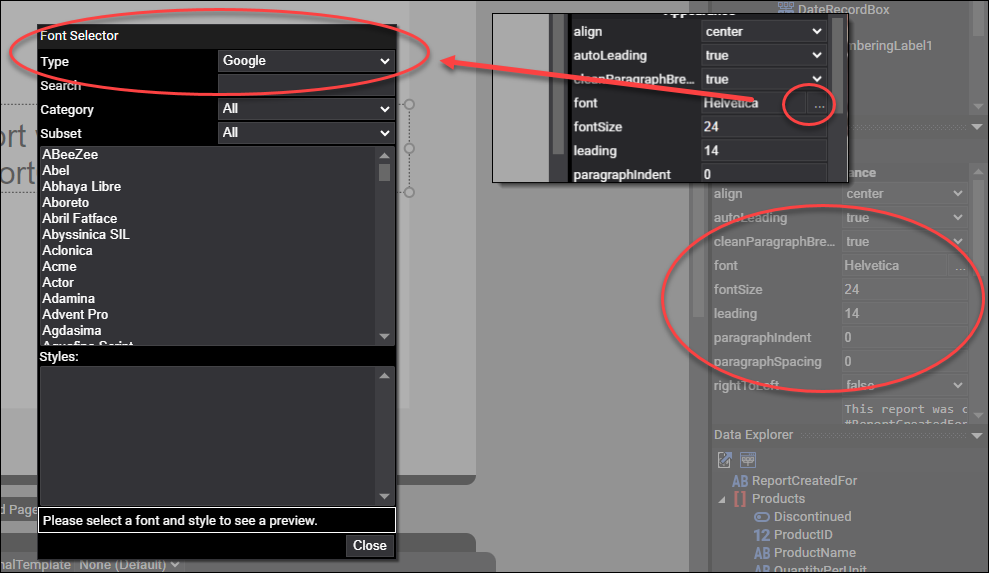Open the Category dropdown

[x=306, y=109]
